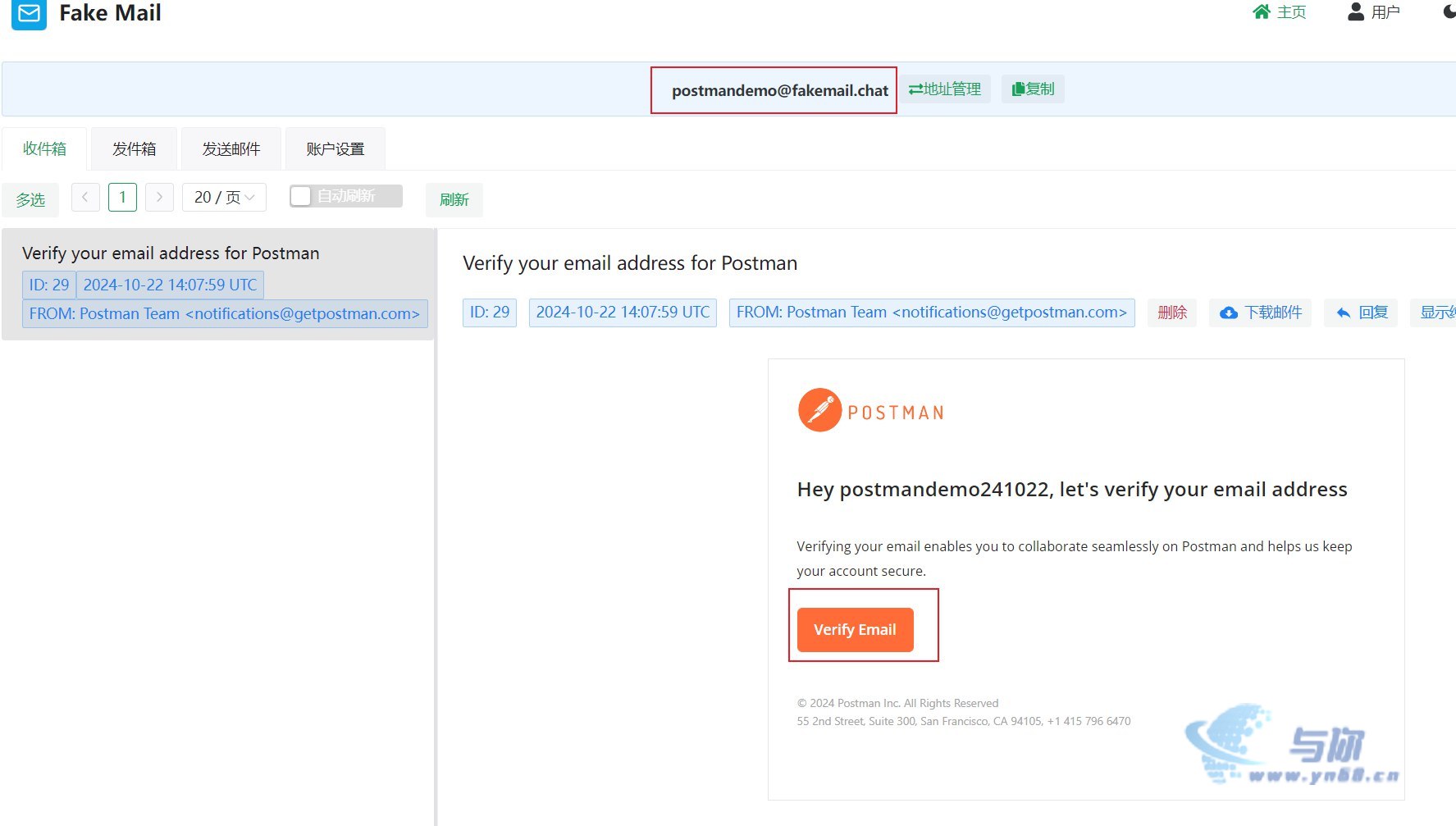Reply using the 回复 arrow icon
This screenshot has width=1456, height=826.
pos(1344,313)
